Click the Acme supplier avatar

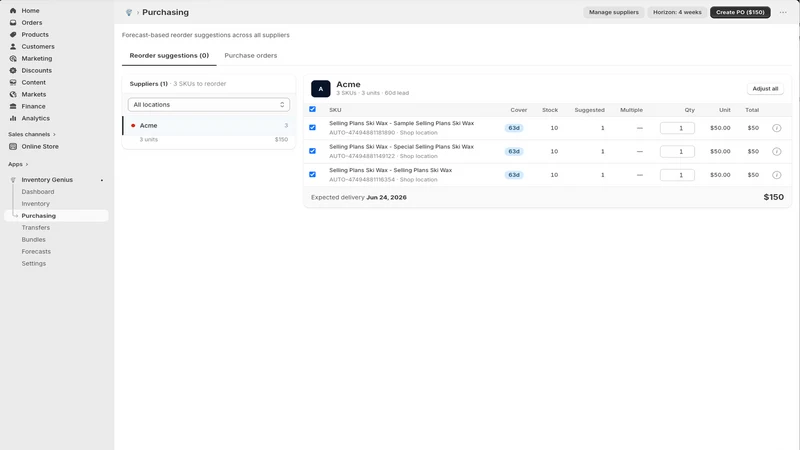pos(321,89)
